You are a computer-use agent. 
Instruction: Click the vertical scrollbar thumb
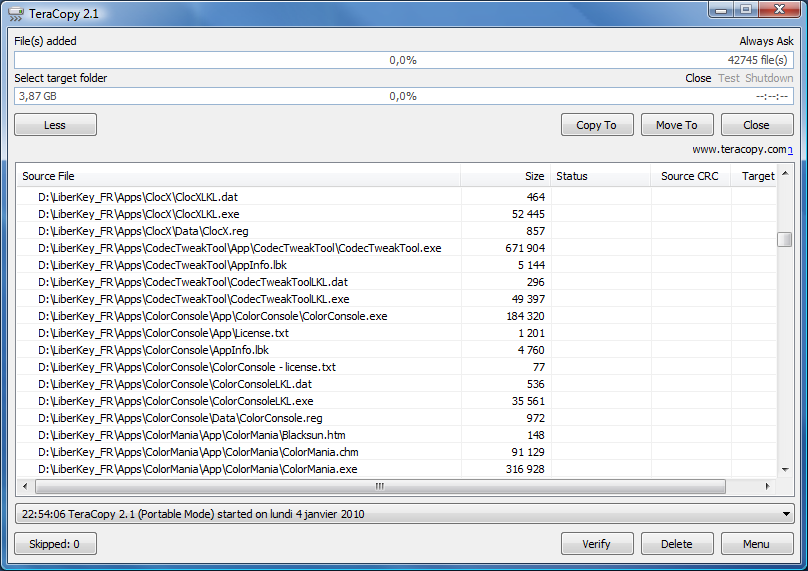click(x=785, y=239)
